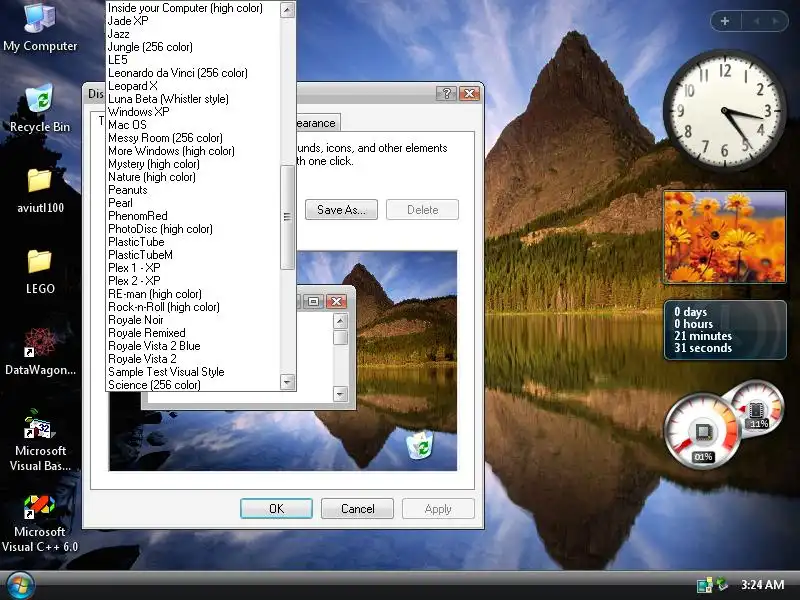The height and width of the screenshot is (600, 800).
Task: Select Jade XP theme
Action: [193, 21]
